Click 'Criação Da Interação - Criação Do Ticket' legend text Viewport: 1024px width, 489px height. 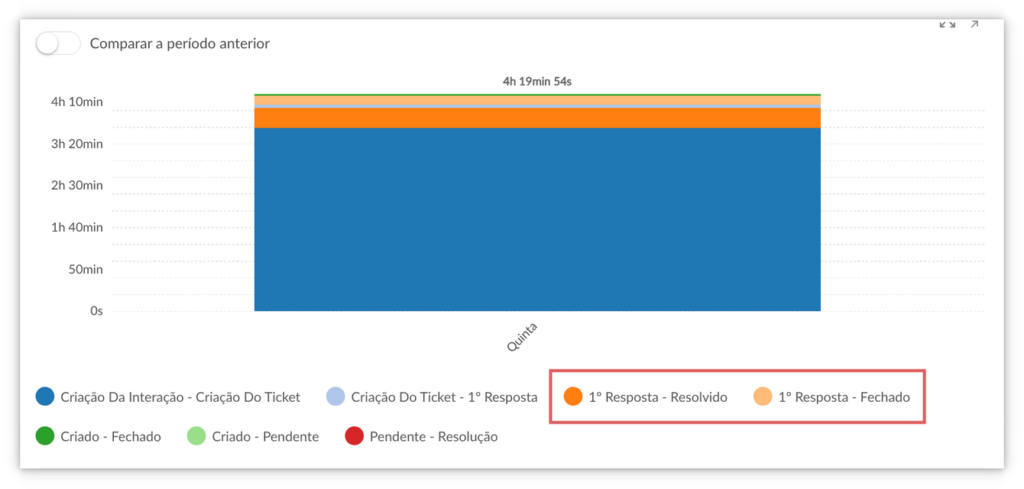[x=180, y=397]
